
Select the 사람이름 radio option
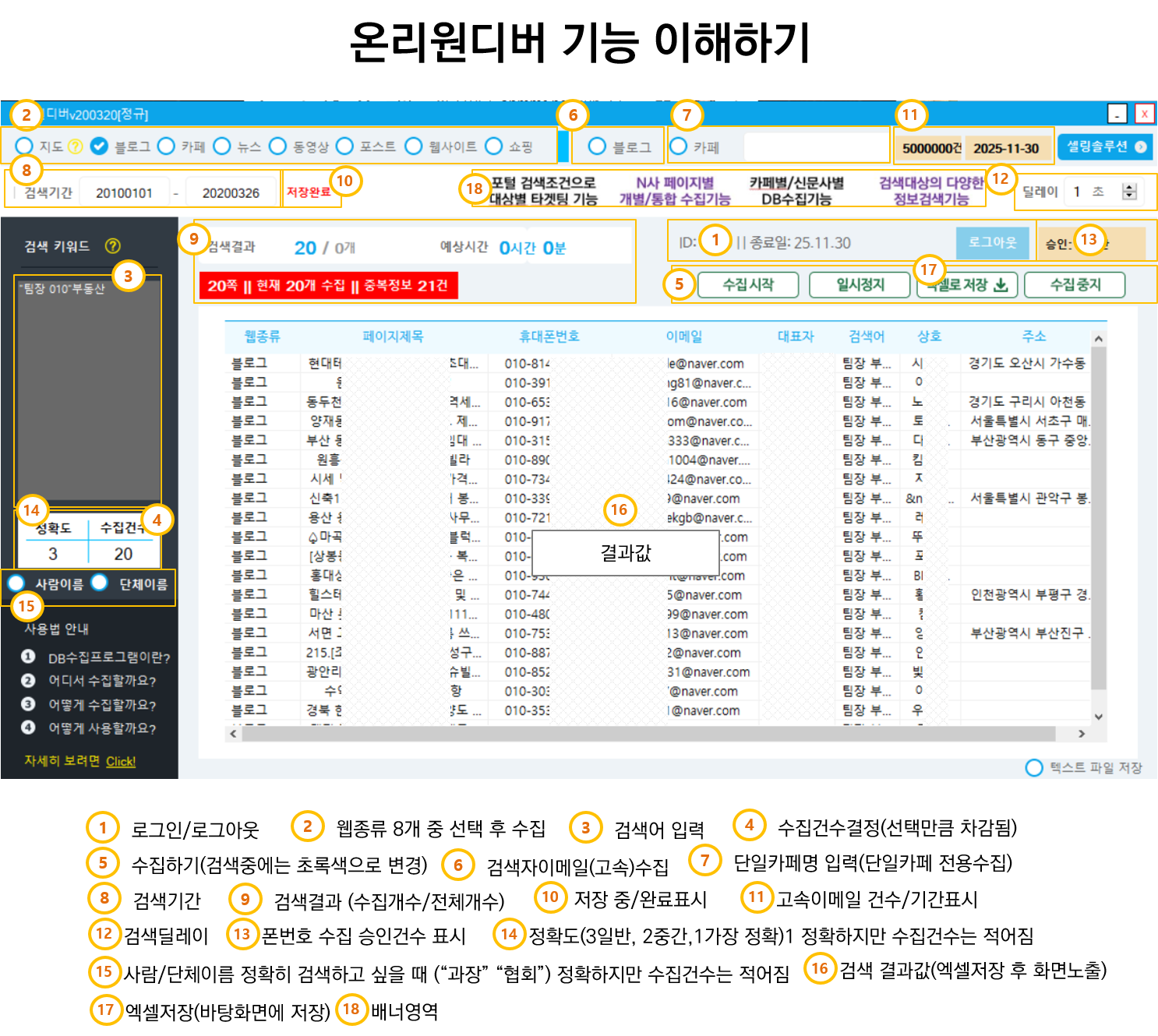tap(16, 583)
